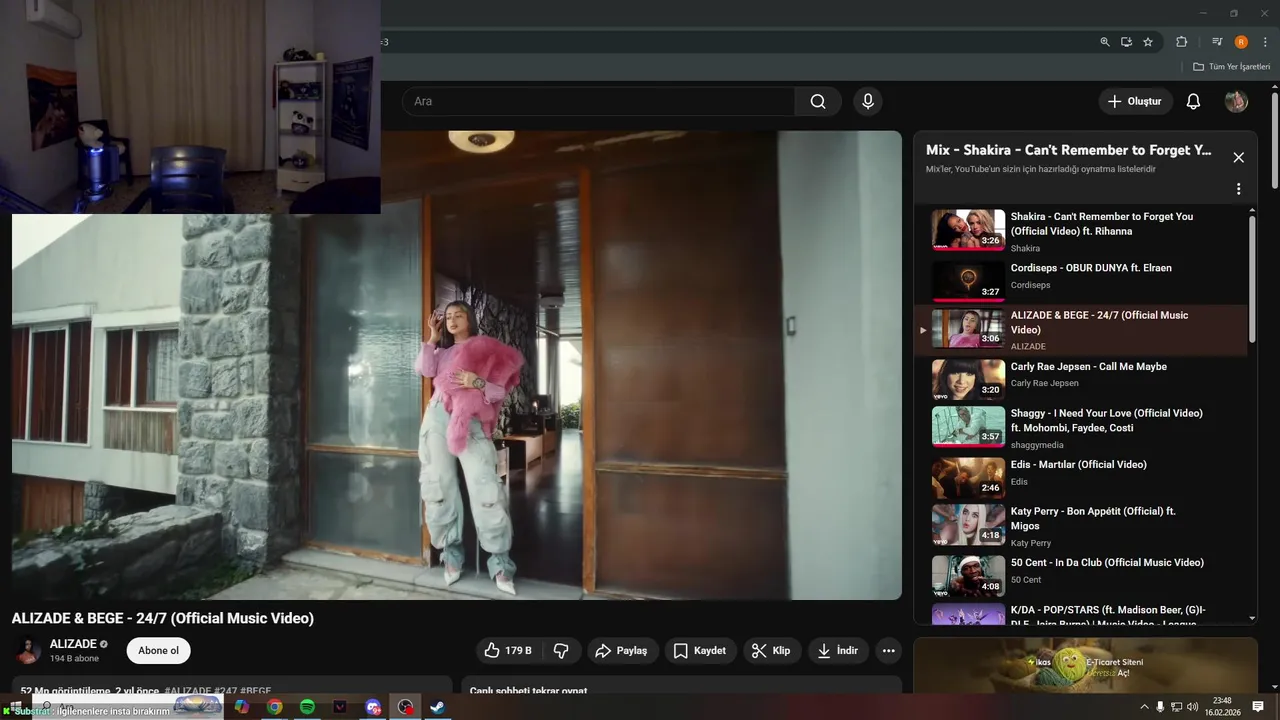1280x720 pixels.
Task: Open Chrome three-dot menu
Action: click(x=1265, y=42)
